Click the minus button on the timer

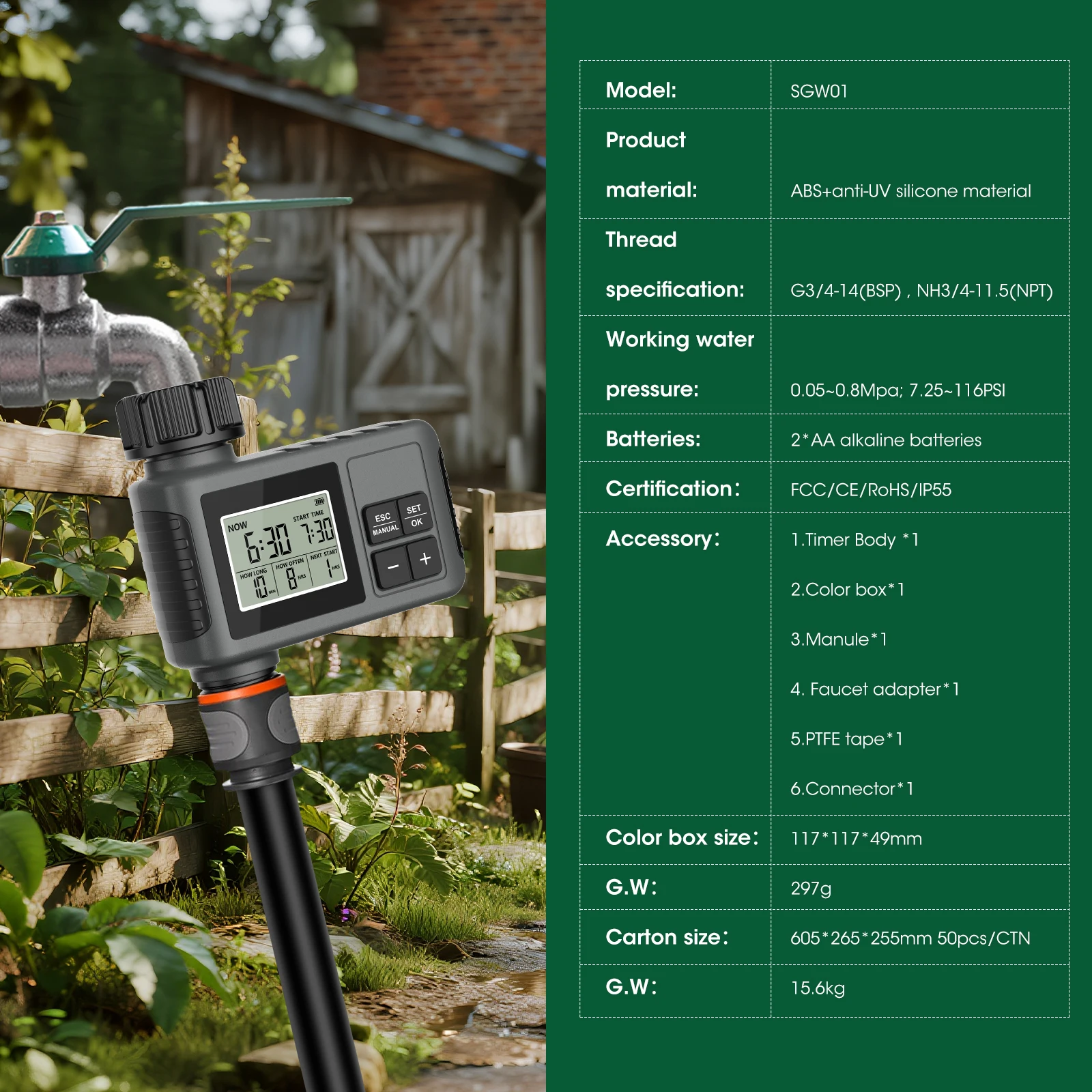[393, 566]
